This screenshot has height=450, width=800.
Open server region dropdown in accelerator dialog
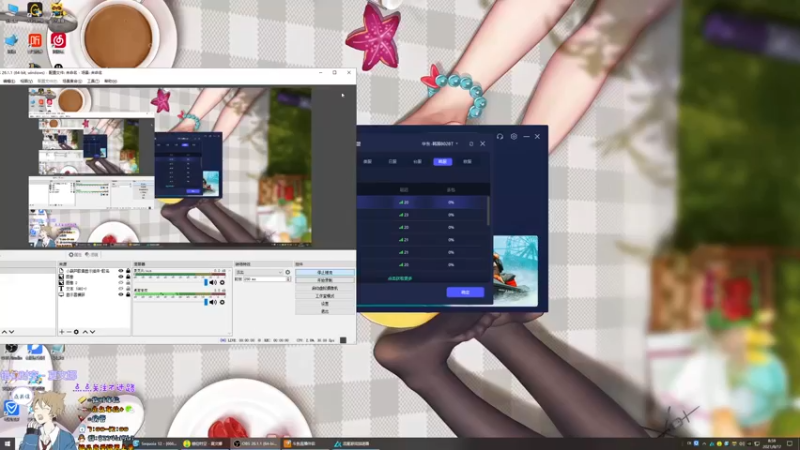tap(440, 144)
